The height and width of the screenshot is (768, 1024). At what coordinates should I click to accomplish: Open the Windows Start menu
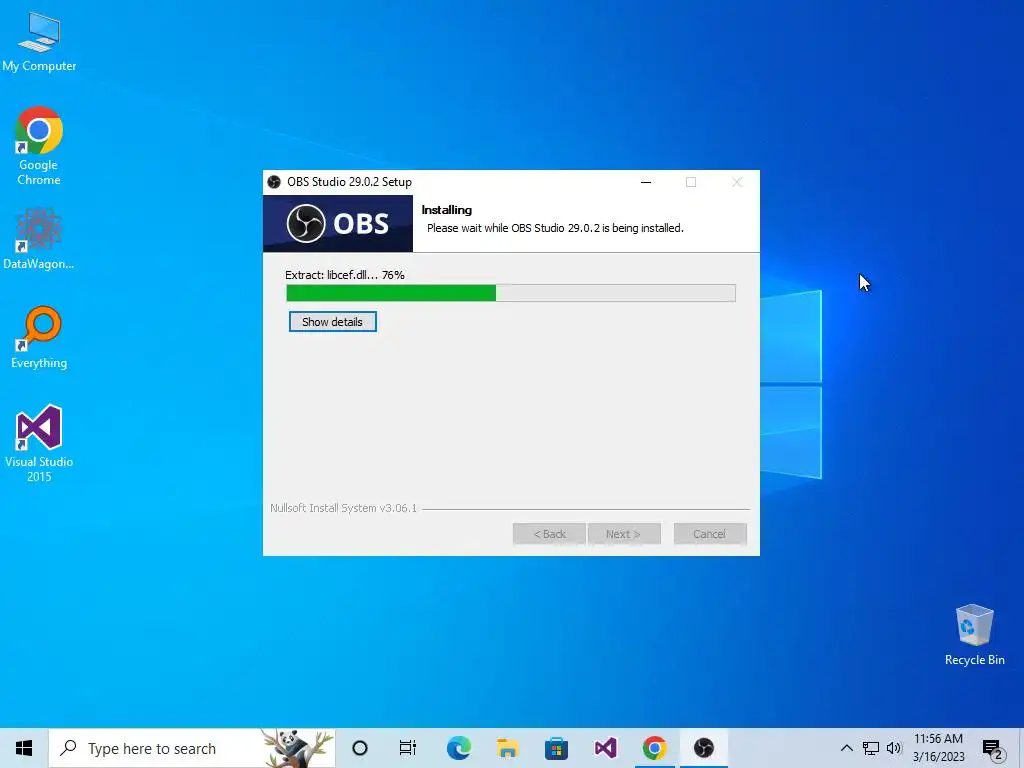click(x=24, y=748)
